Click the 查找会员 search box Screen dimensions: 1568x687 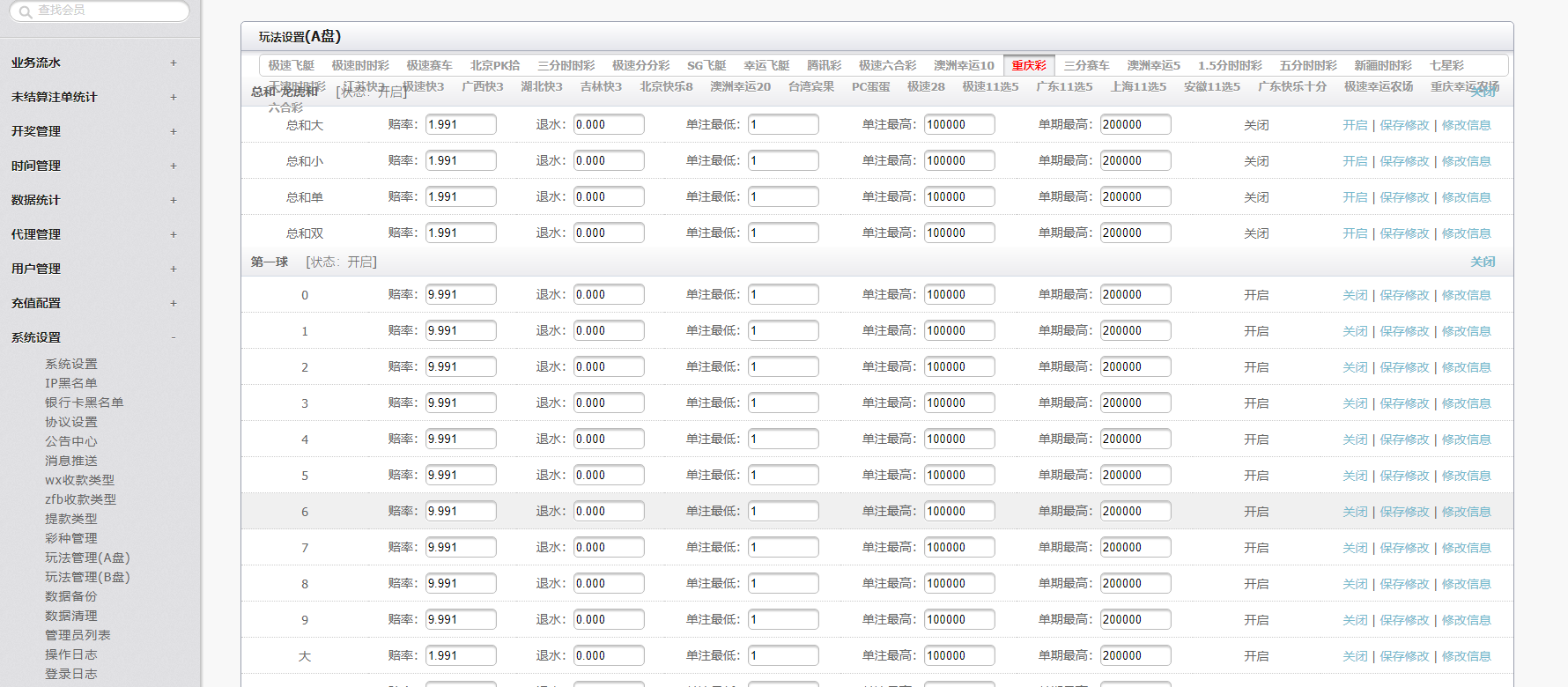click(106, 11)
